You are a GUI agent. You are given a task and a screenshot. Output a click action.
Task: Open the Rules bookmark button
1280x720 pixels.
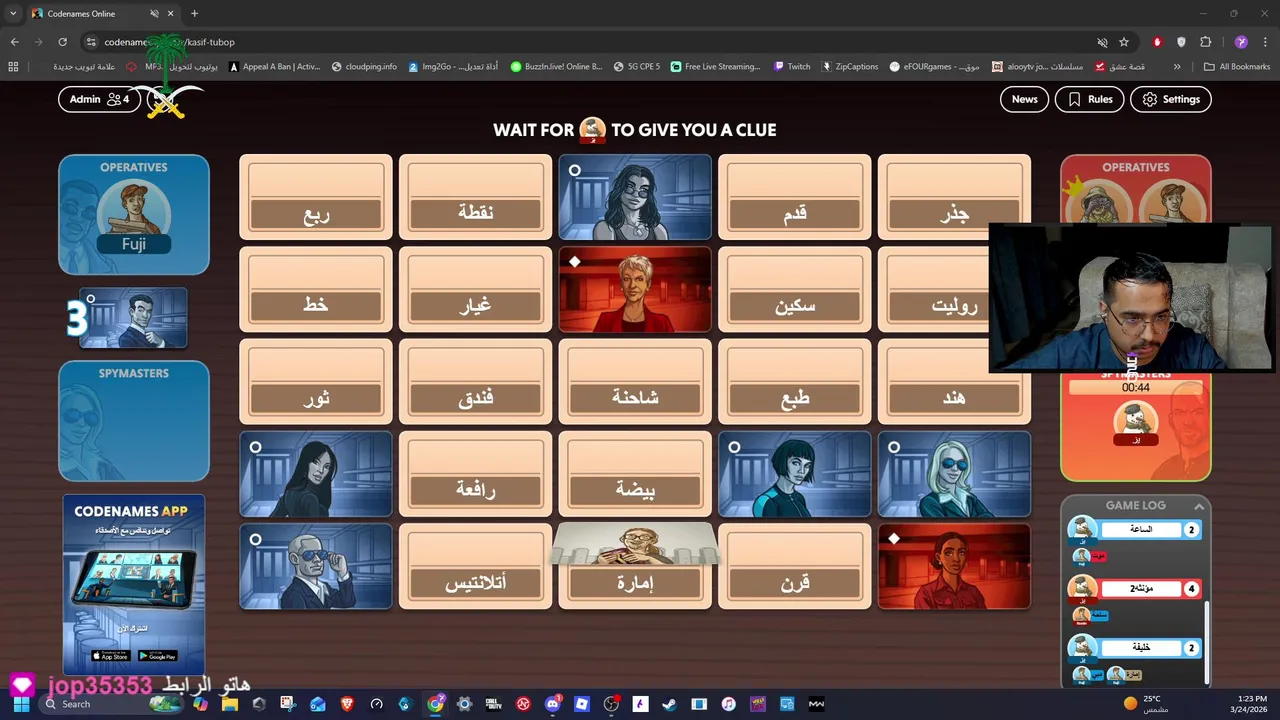(x=1089, y=99)
